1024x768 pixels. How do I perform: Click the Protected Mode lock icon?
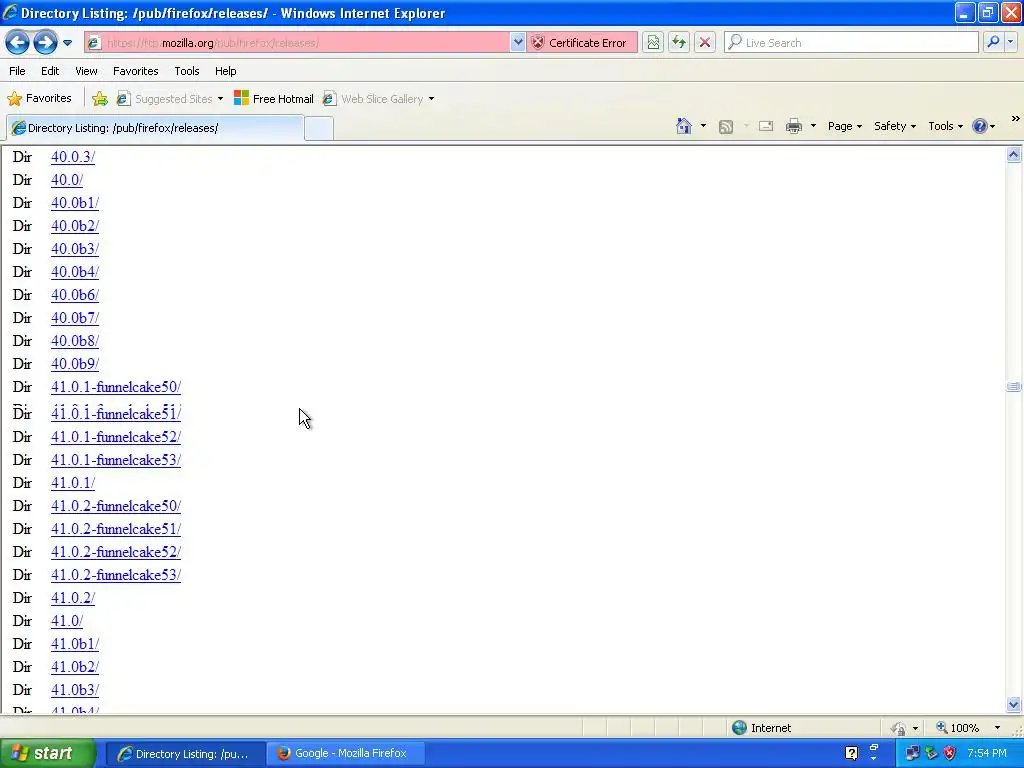pos(899,728)
